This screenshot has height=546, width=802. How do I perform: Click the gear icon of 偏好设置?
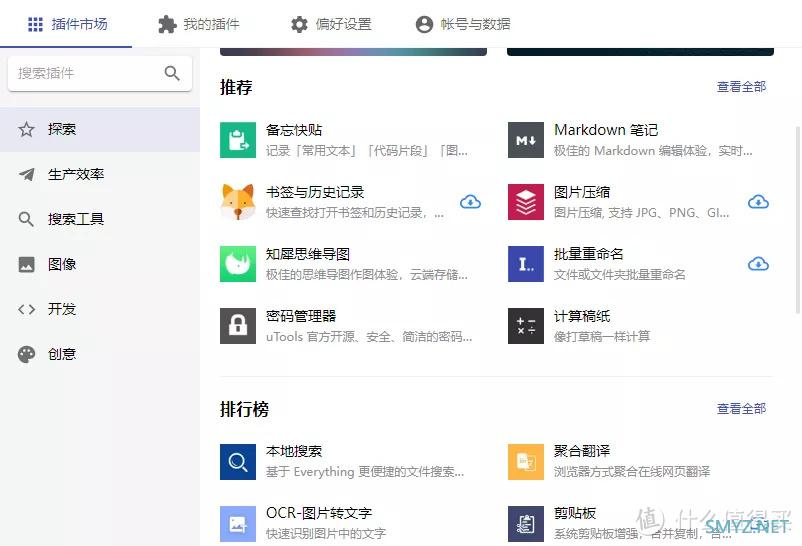coord(299,24)
